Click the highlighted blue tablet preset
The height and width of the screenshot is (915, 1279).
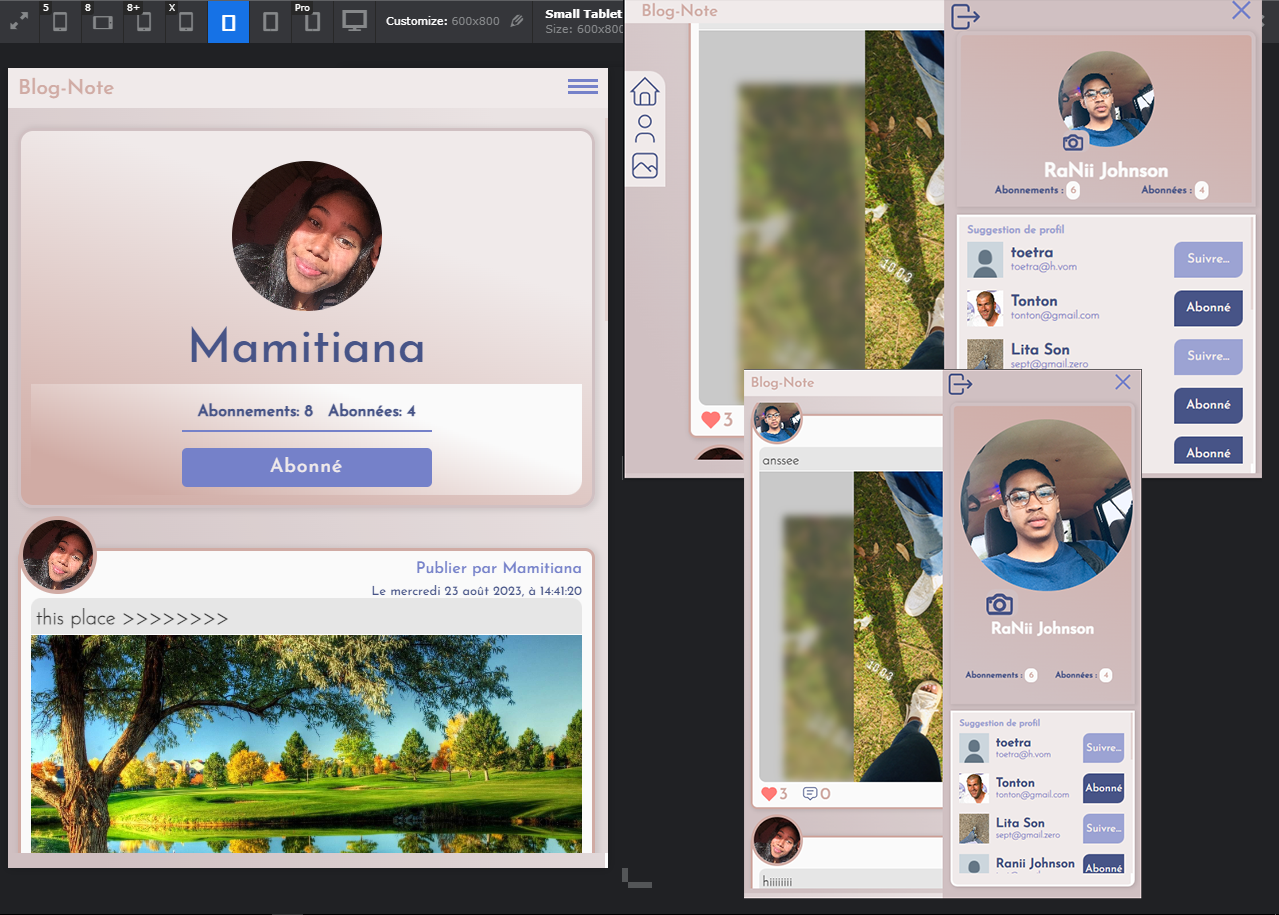click(229, 21)
